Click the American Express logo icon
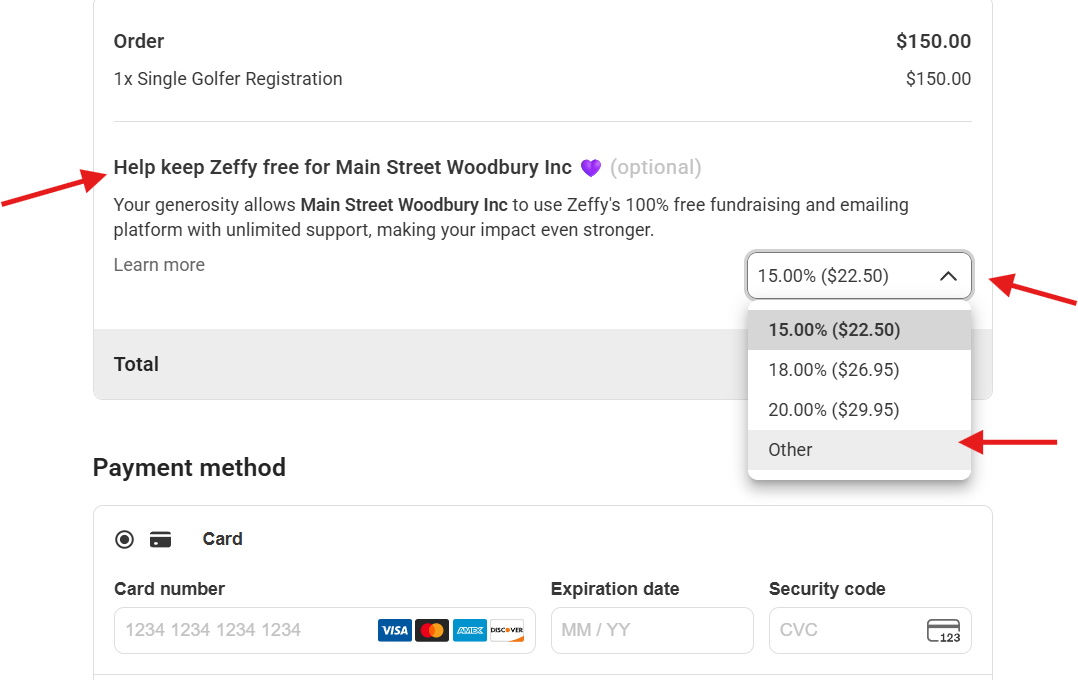The width and height of the screenshot is (1078, 680). coord(470,630)
